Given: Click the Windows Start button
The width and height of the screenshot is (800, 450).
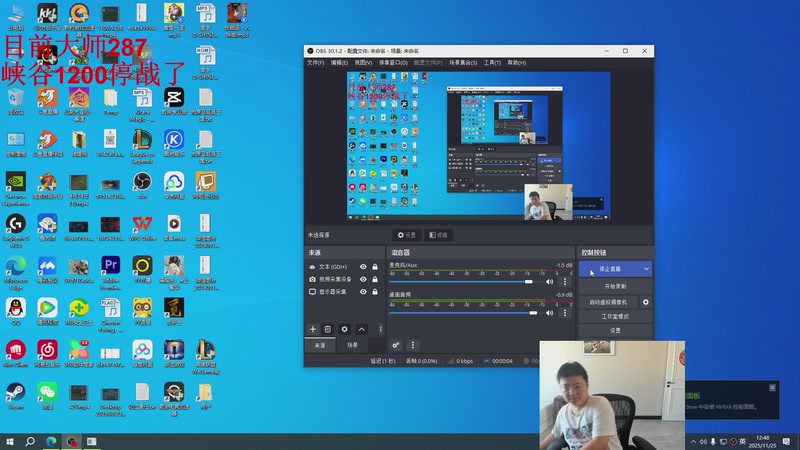Looking at the screenshot, I should (10, 441).
